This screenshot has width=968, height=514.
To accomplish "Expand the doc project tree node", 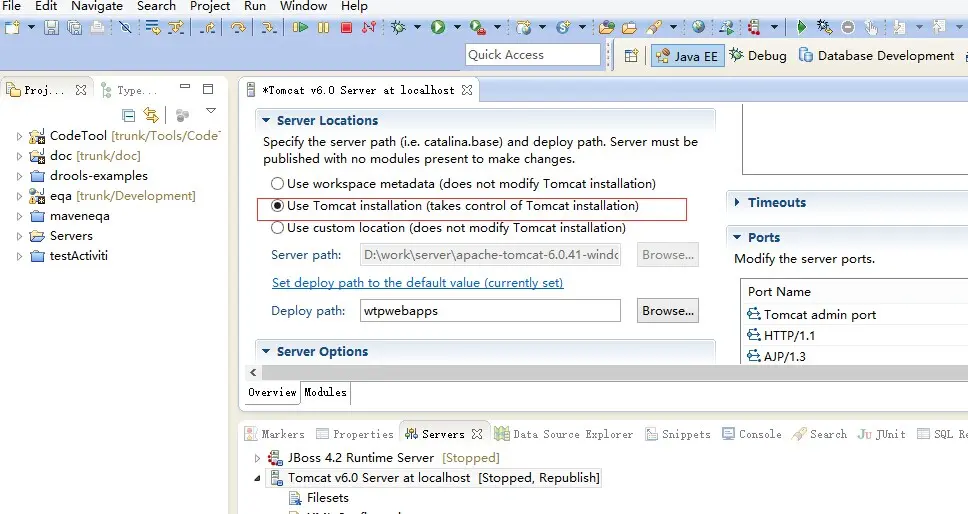I will 19,156.
